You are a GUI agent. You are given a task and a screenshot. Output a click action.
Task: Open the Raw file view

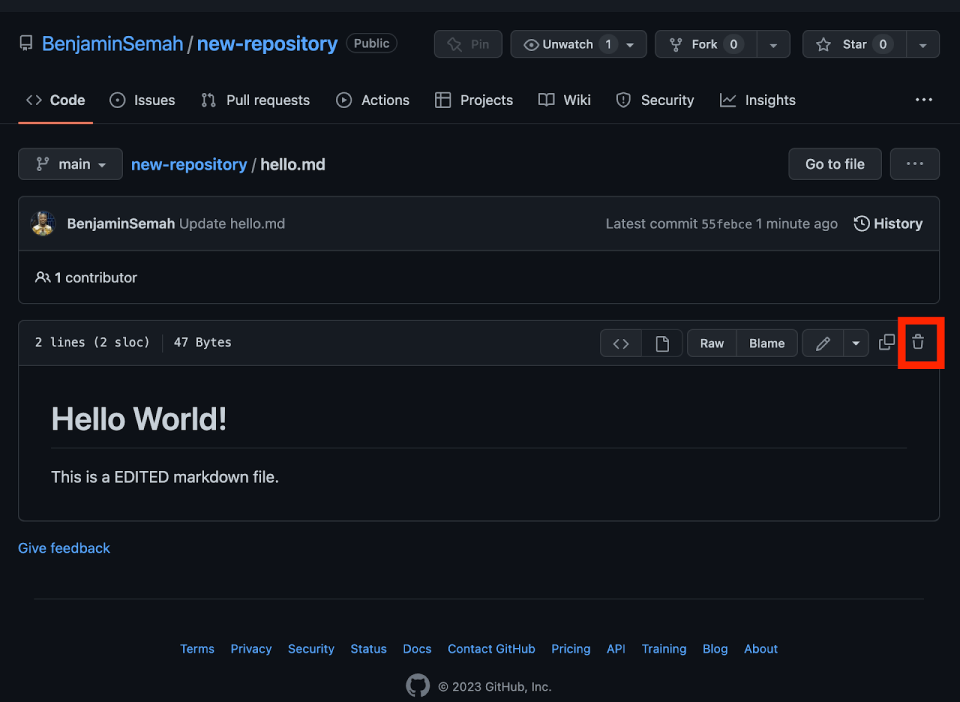click(712, 343)
